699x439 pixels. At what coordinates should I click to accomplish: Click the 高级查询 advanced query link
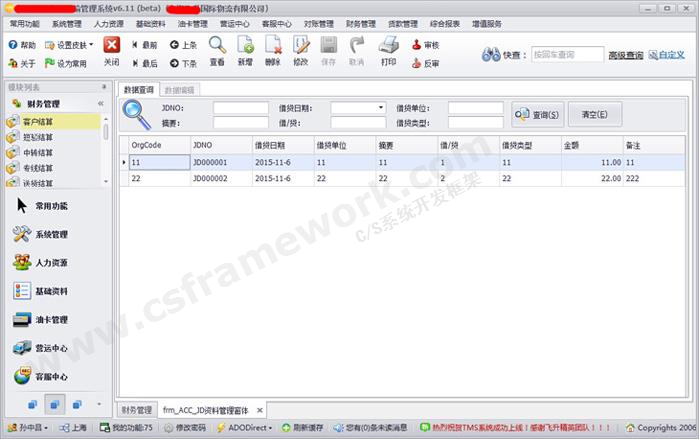(625, 55)
